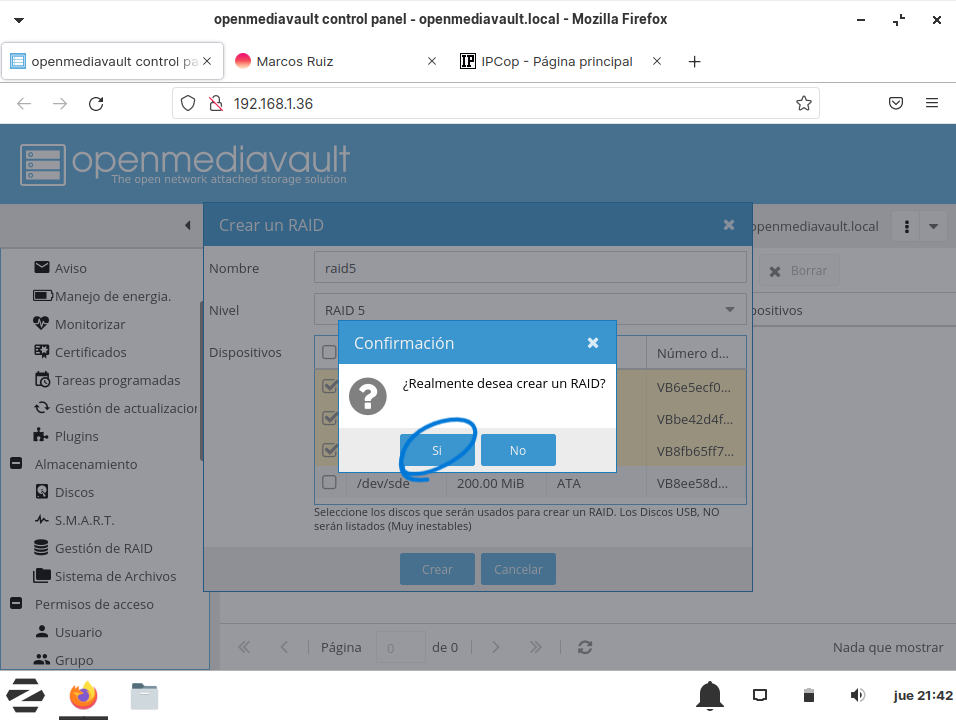Toggle the select-all devices header checkbox
The image size is (956, 720).
[x=329, y=352]
